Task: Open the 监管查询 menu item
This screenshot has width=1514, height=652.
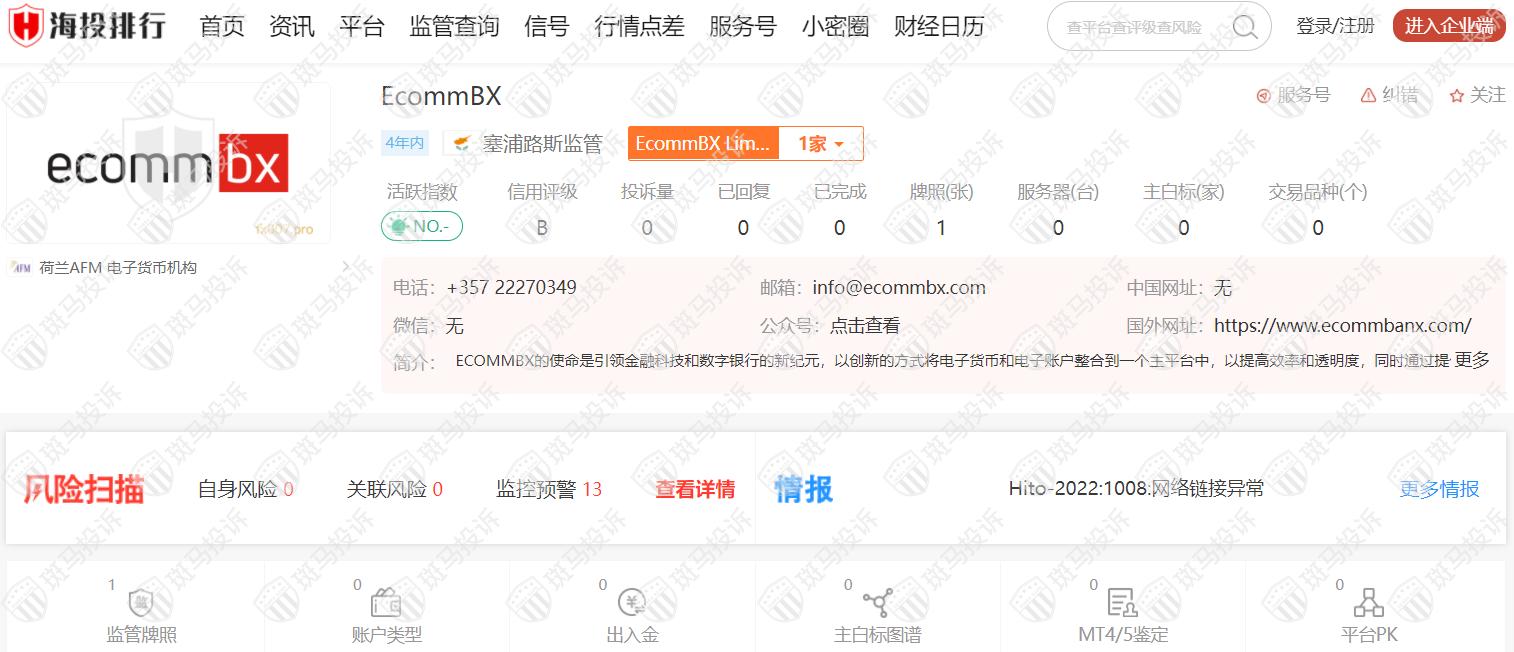Action: click(x=454, y=27)
